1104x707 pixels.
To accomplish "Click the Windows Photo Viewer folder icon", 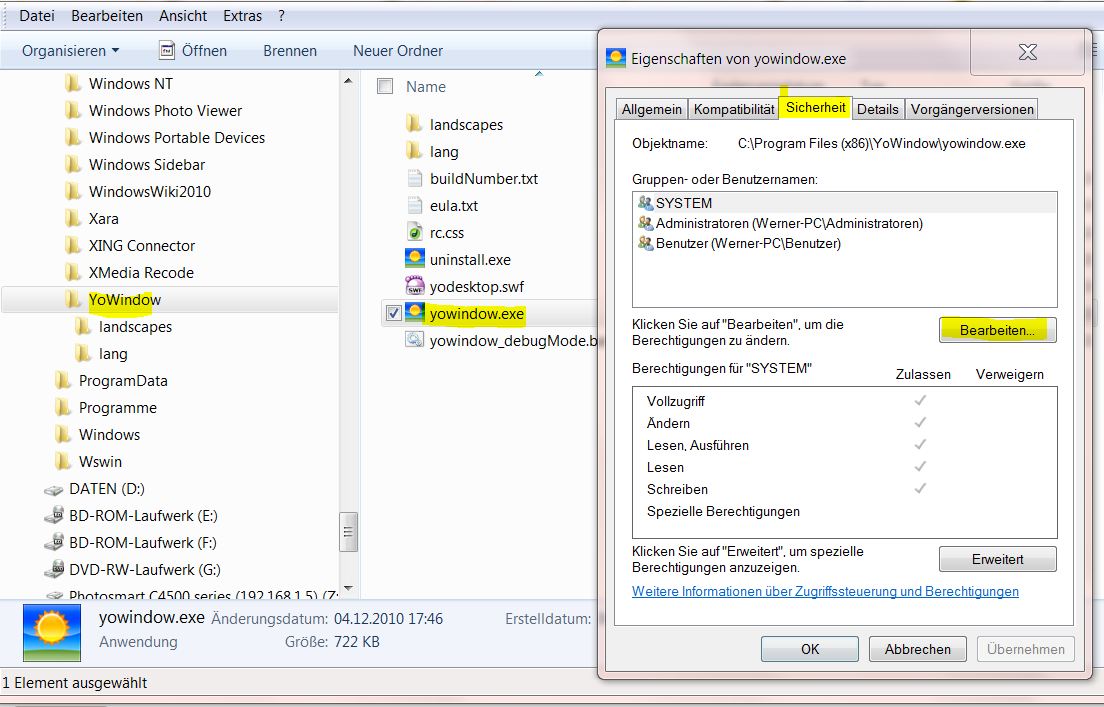I will [x=73, y=111].
